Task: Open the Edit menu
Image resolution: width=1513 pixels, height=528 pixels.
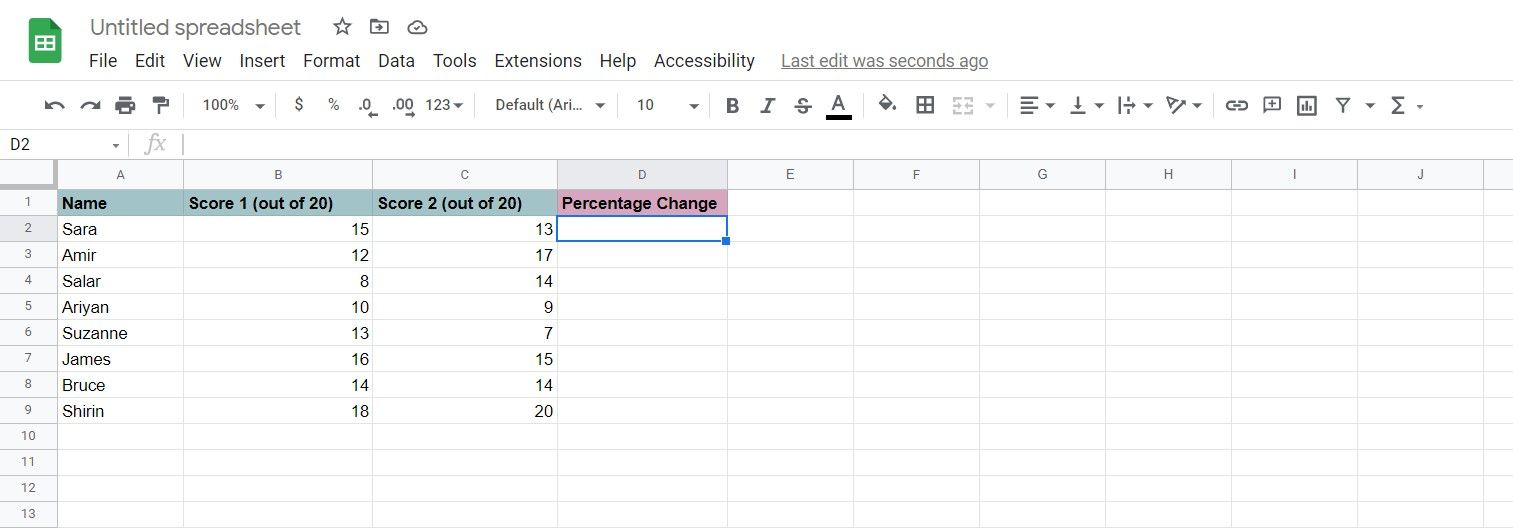Action: click(150, 61)
